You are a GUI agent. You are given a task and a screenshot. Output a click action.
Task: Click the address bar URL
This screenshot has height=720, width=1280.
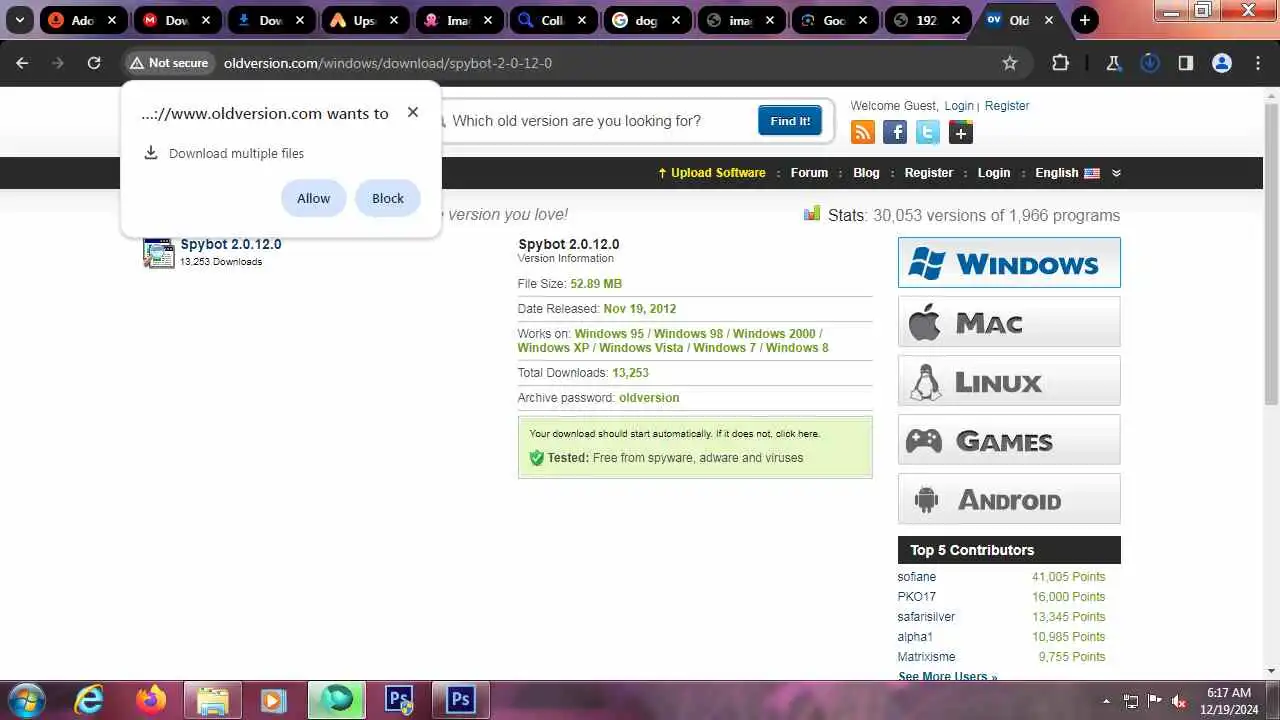coord(388,63)
